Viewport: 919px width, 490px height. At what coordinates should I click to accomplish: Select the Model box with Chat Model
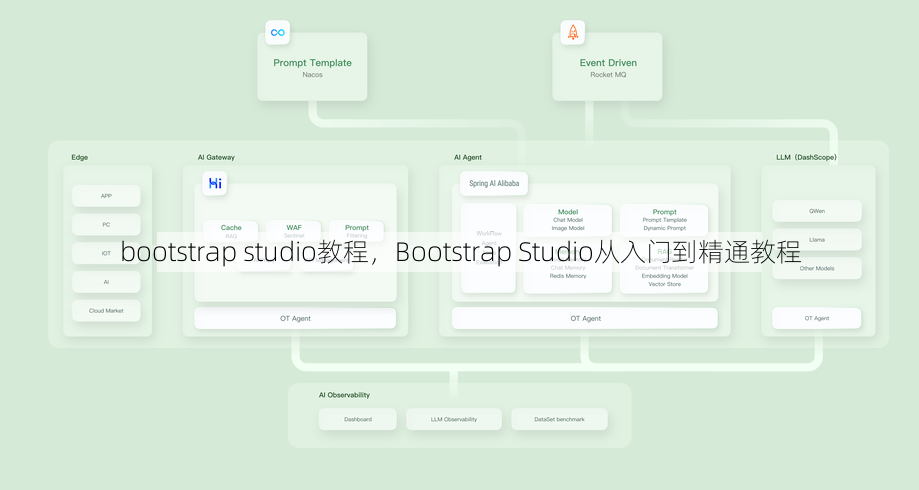[568, 220]
